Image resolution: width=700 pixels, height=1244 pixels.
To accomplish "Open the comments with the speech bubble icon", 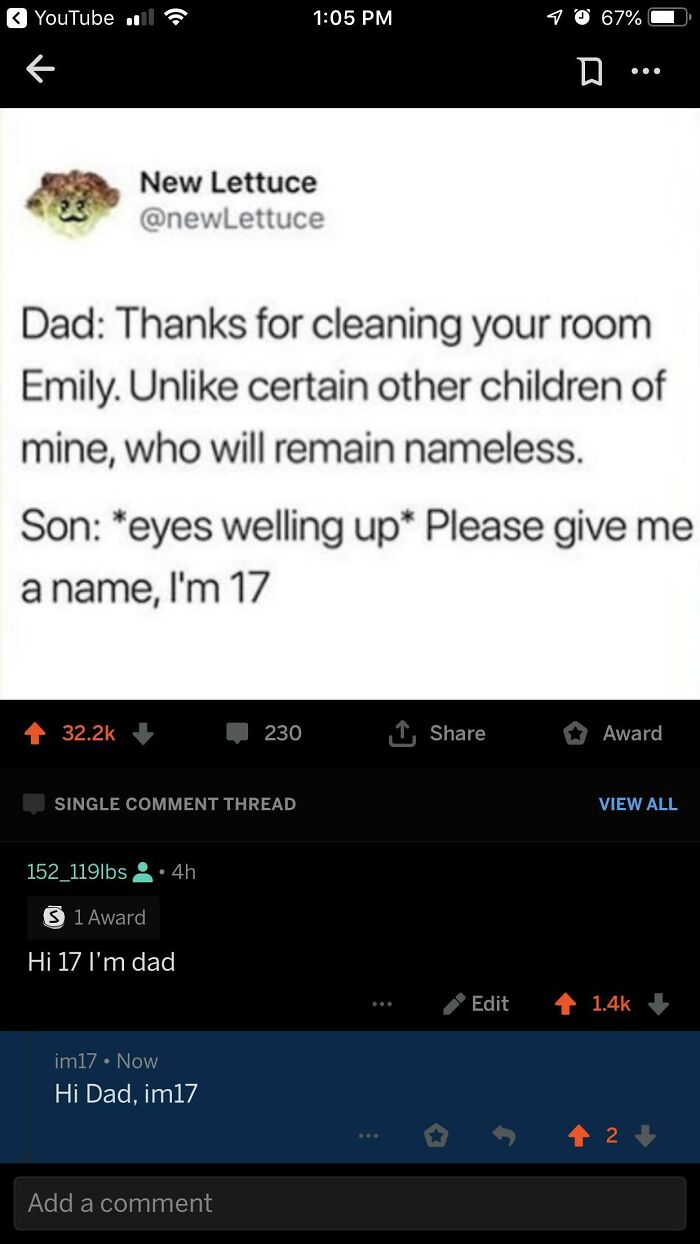I will 237,733.
